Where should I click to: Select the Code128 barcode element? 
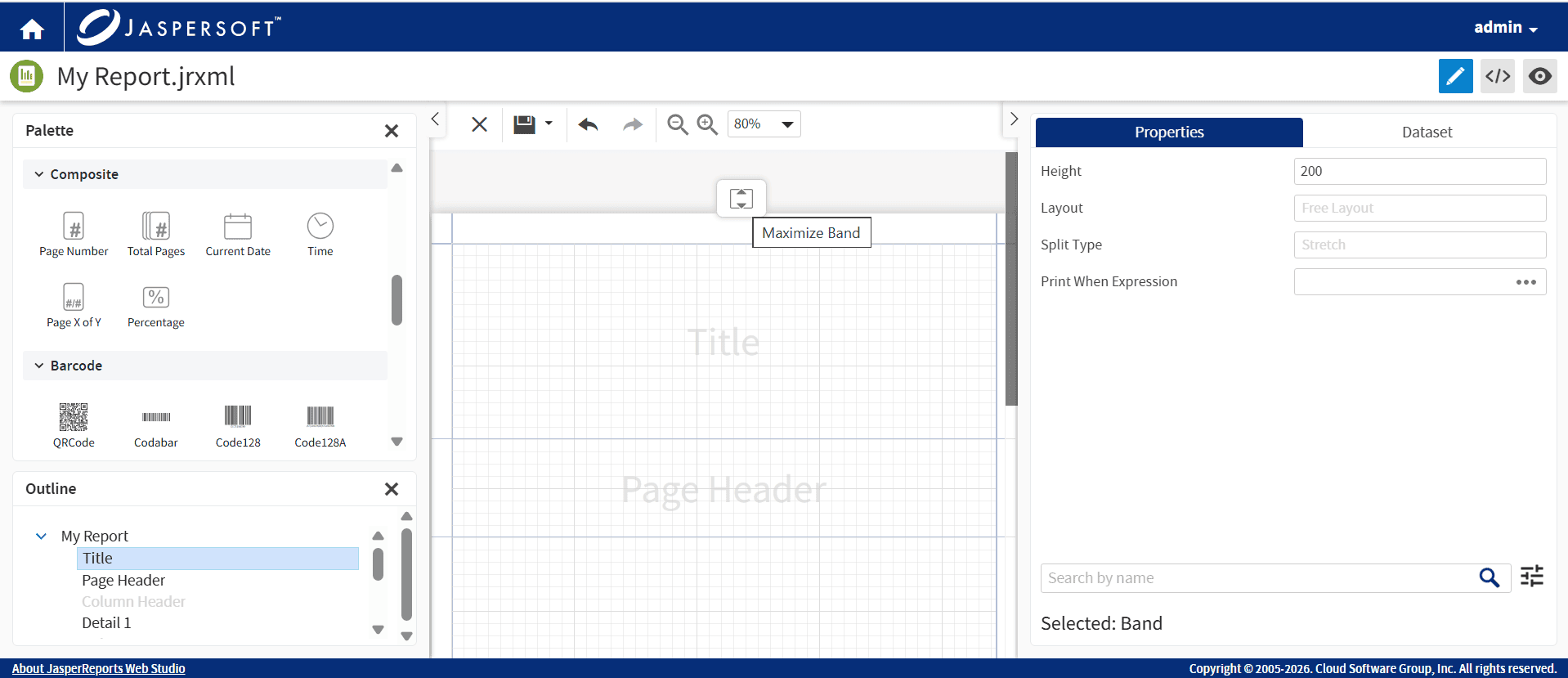tap(238, 425)
